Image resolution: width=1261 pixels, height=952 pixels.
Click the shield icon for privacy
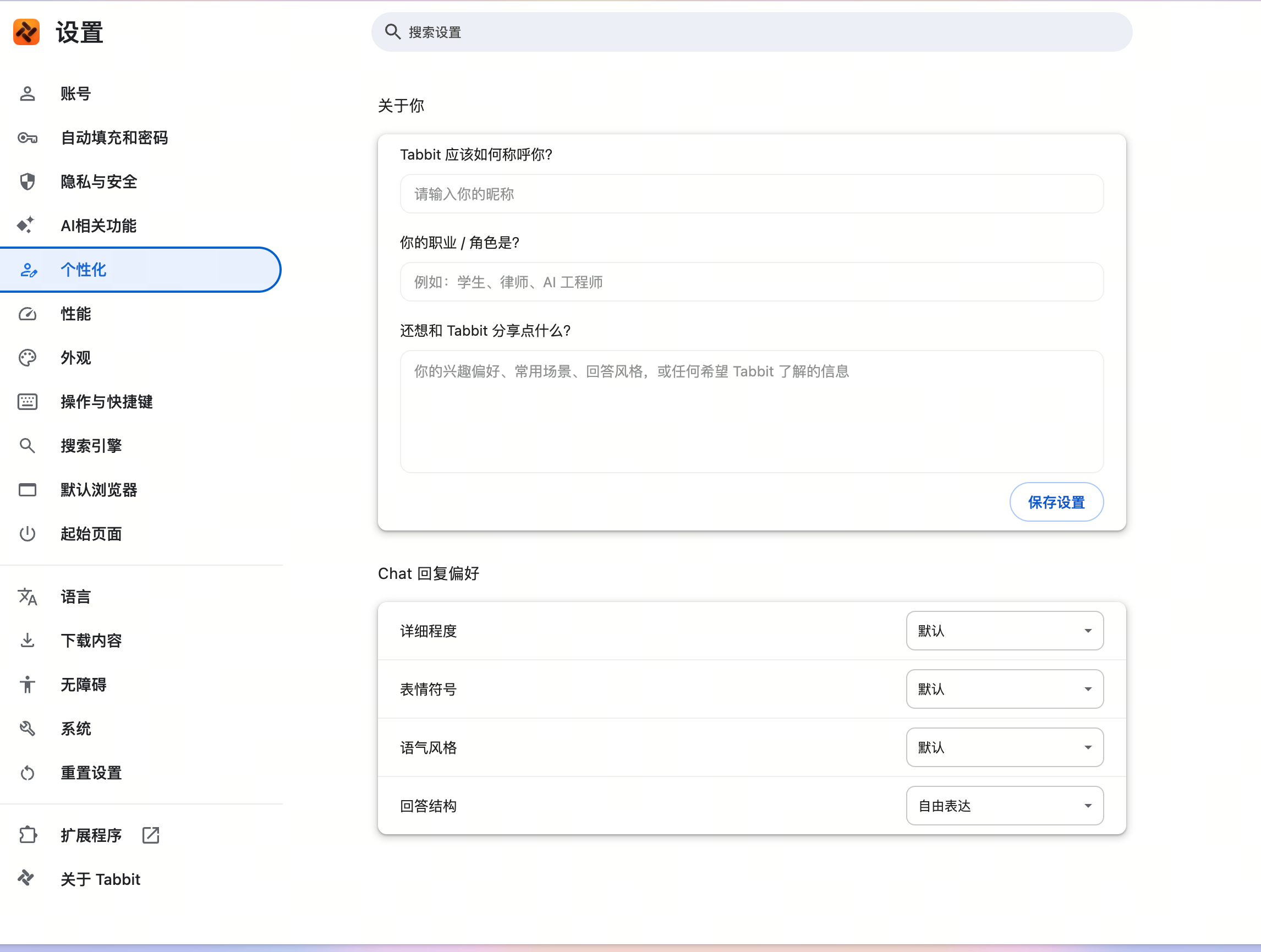(x=28, y=181)
